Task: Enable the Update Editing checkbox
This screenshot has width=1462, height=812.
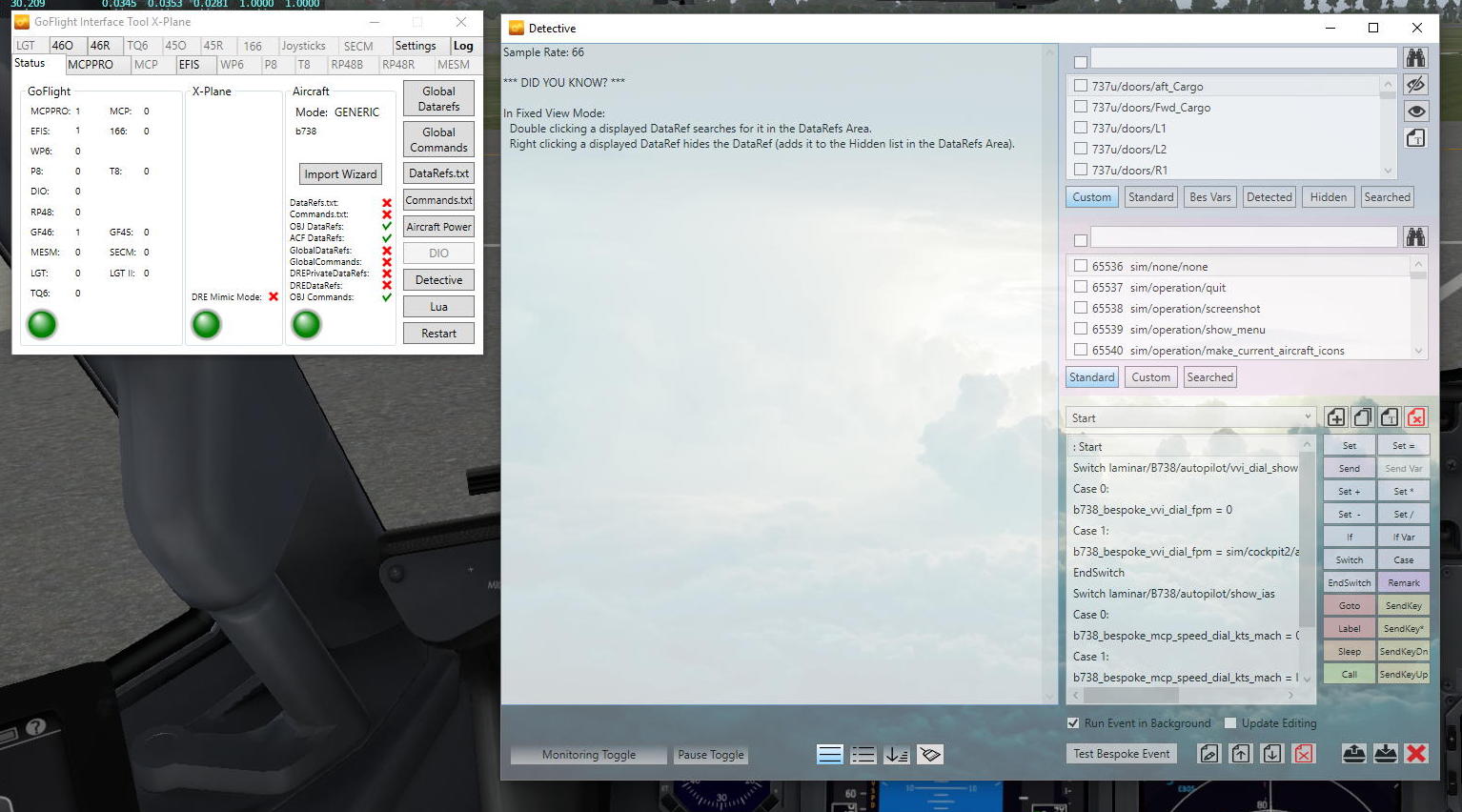Action: pos(1230,723)
